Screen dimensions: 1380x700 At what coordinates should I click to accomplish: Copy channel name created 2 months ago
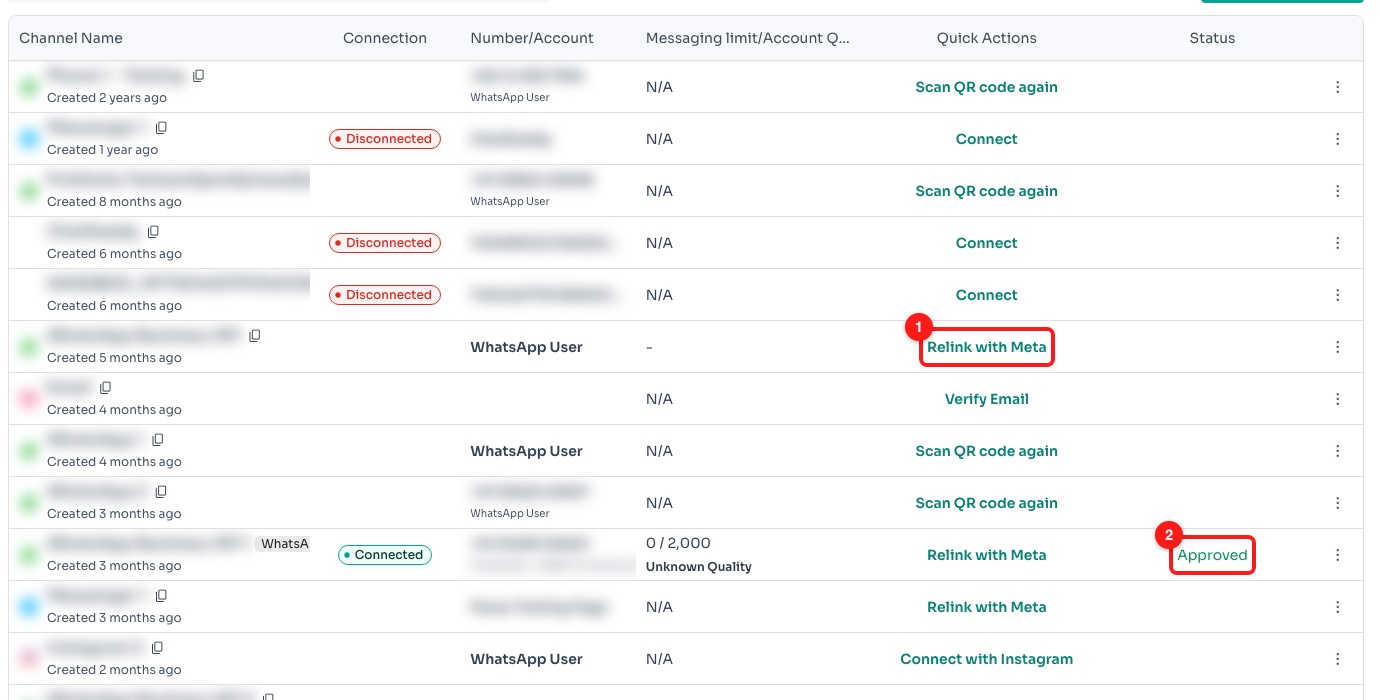tap(158, 648)
